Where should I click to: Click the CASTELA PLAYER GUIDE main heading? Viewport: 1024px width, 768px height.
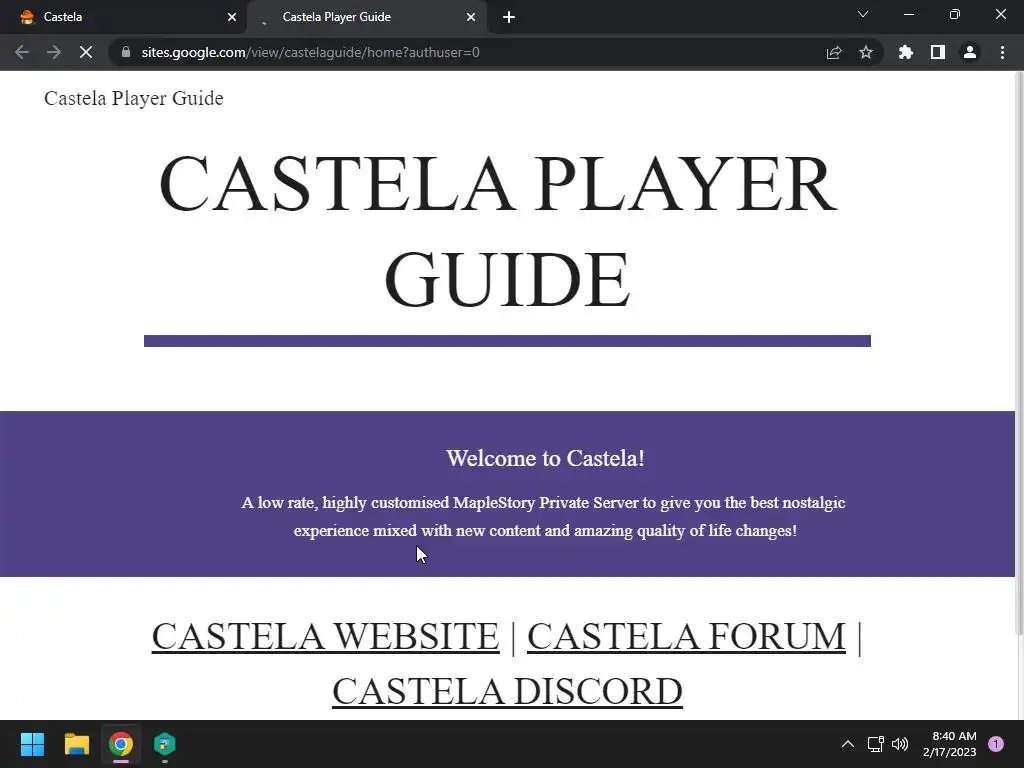click(498, 231)
